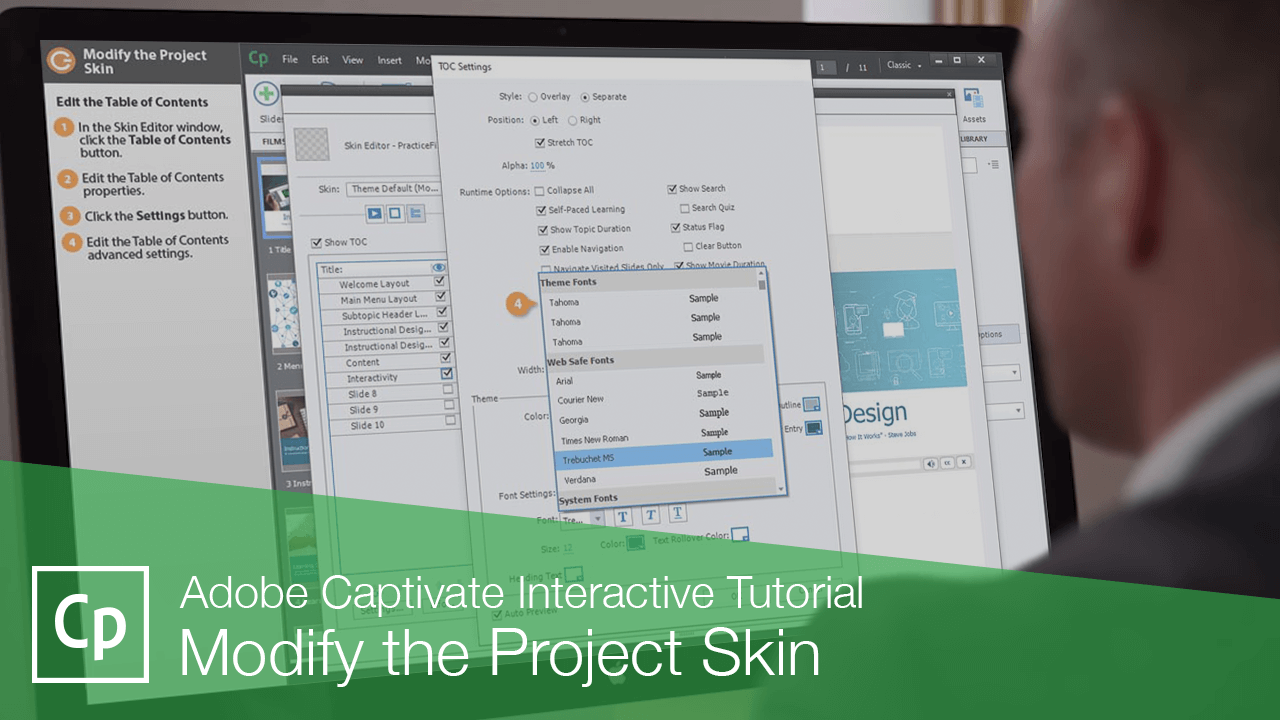1280x720 pixels.
Task: Click the Alpha 100 value field
Action: point(537,166)
